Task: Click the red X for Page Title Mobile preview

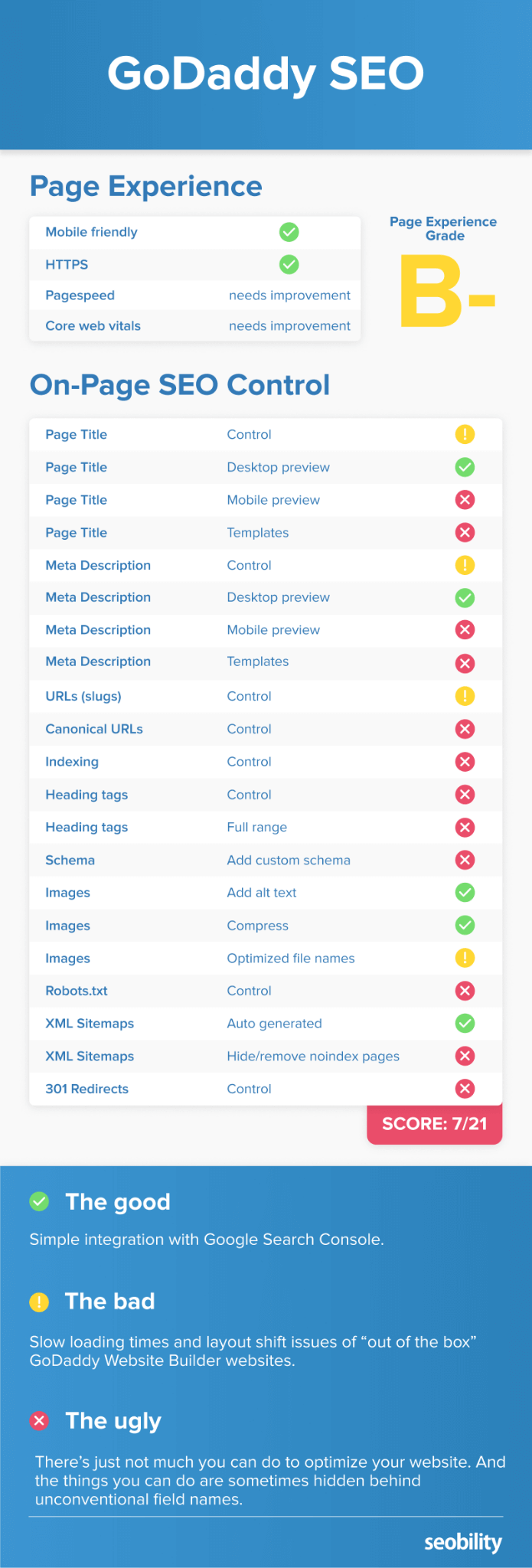Action: coord(465,500)
